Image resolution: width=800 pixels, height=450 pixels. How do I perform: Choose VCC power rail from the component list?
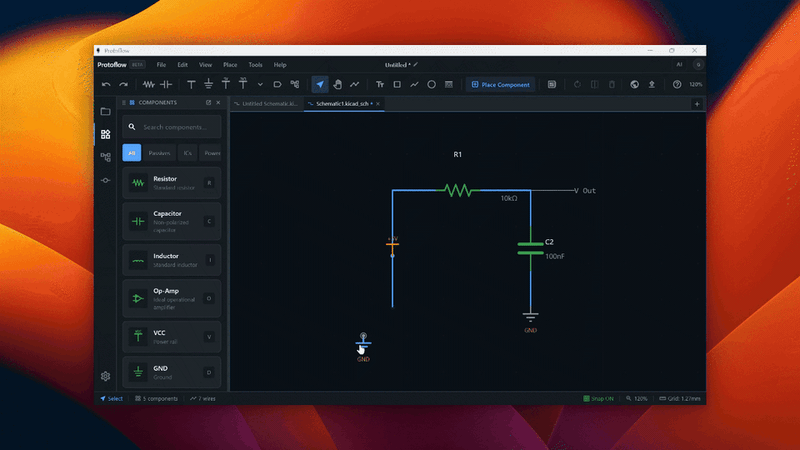(171, 337)
